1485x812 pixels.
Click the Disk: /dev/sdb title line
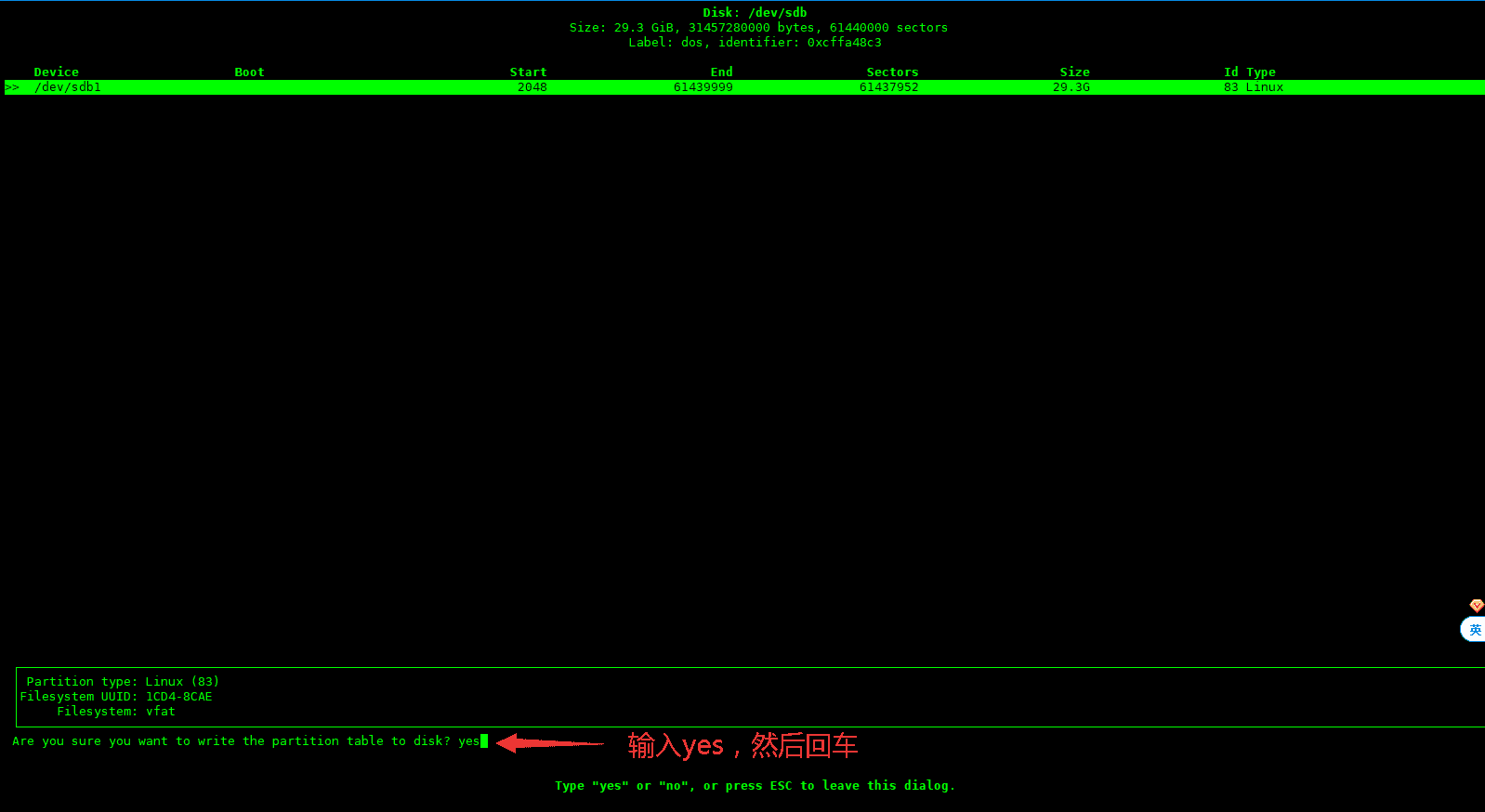[x=755, y=13]
